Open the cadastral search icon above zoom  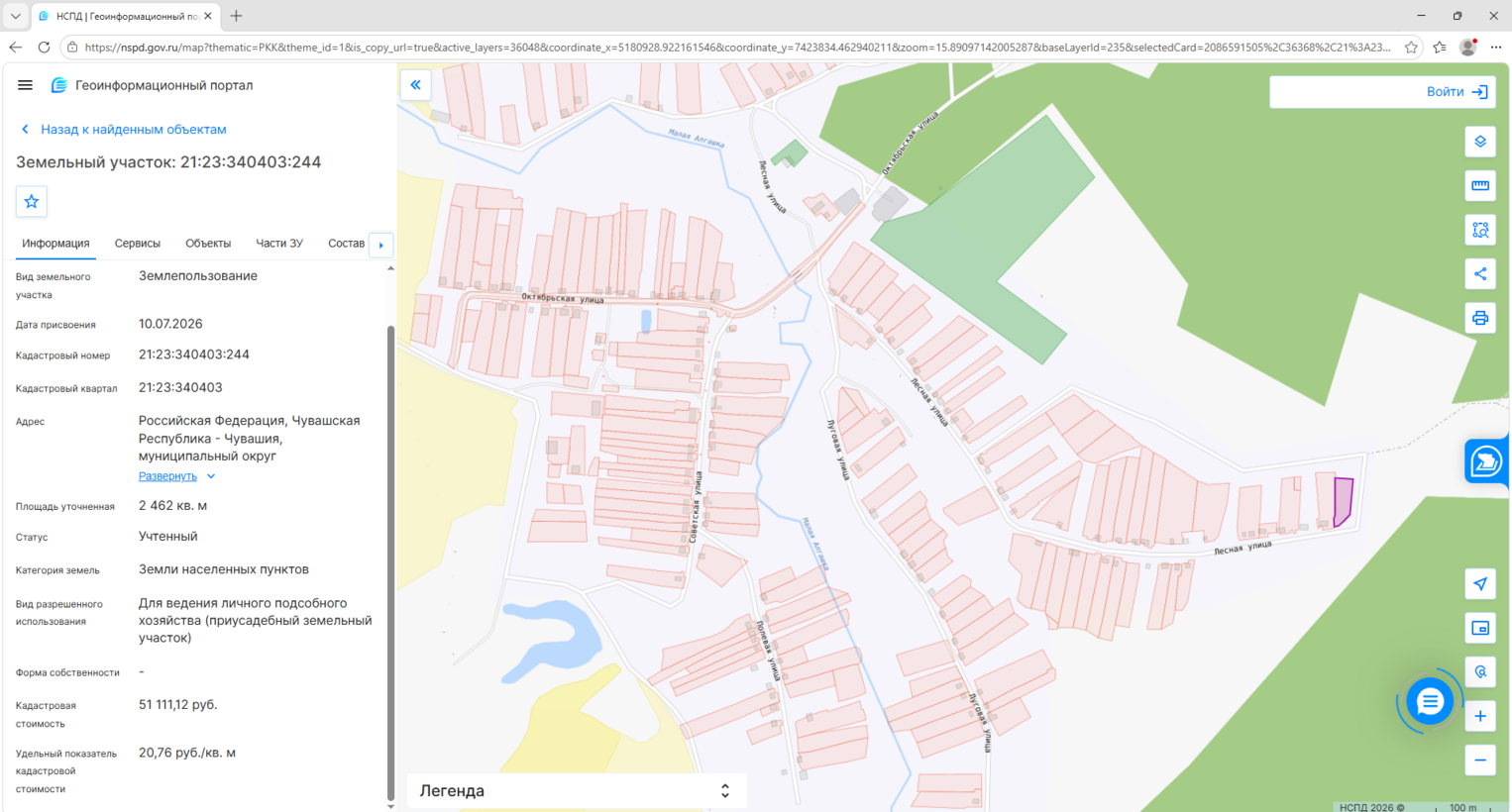(x=1480, y=672)
